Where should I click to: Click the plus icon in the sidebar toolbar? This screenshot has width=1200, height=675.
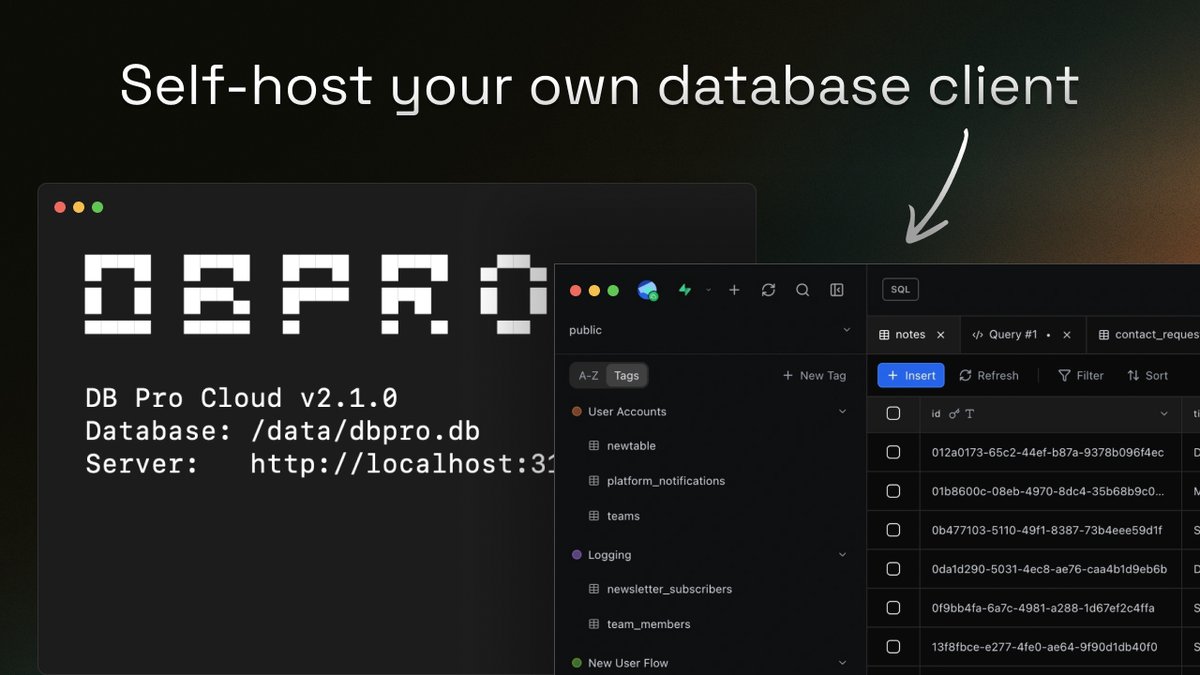click(734, 290)
